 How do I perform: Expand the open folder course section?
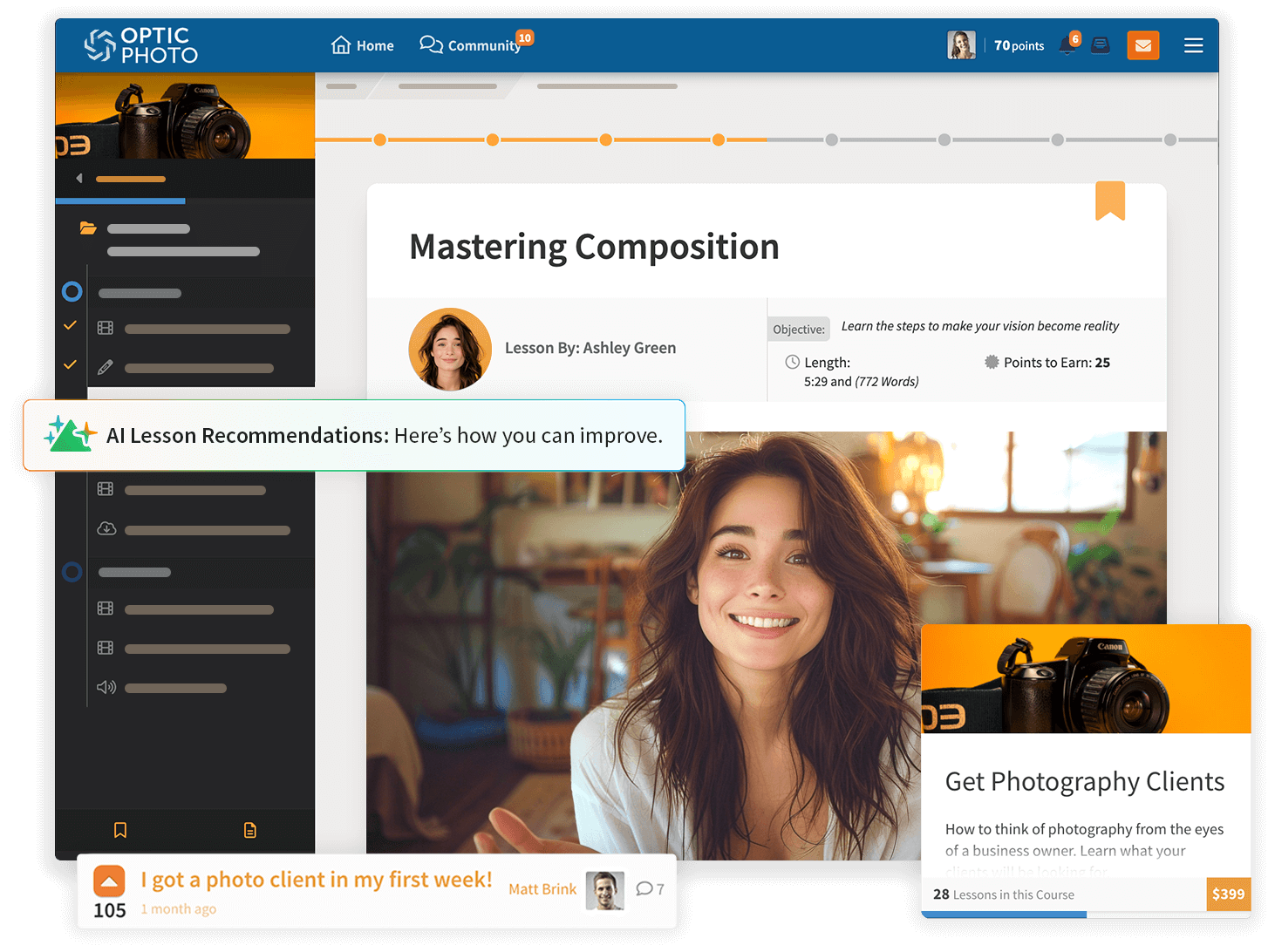tap(88, 228)
